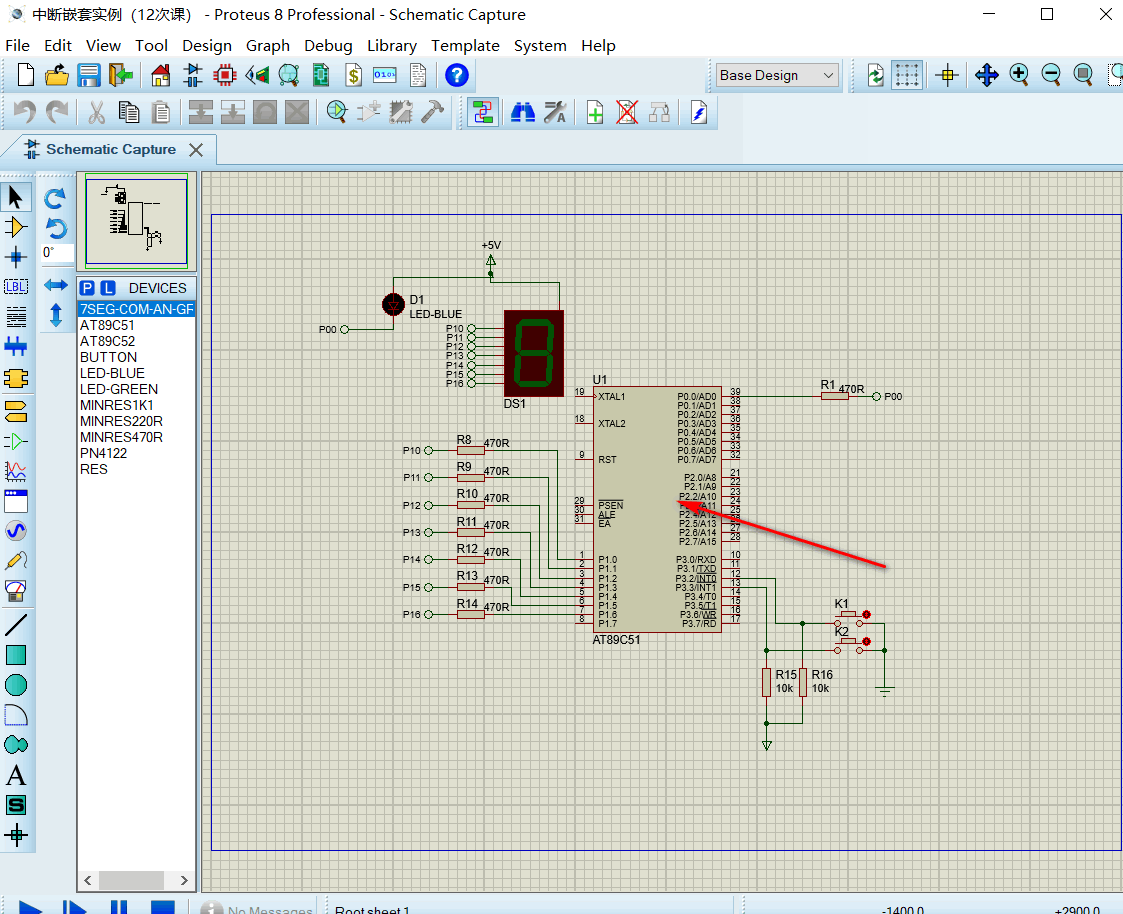1123x914 pixels.
Task: Click the P pick devices button
Action: (x=87, y=288)
